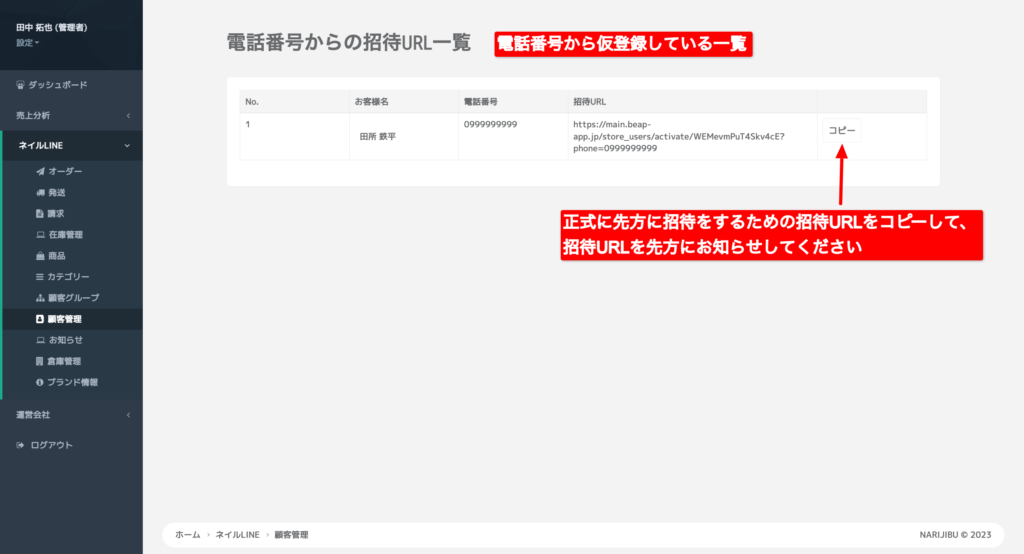Click the カテゴリー list icon in sidebar
Image resolution: width=1024 pixels, height=554 pixels.
pyautogui.click(x=40, y=277)
